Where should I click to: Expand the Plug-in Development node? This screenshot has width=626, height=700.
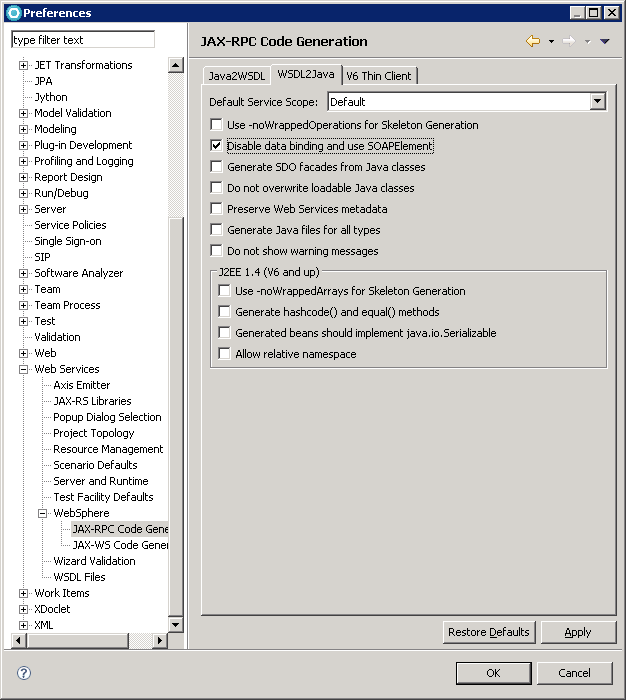[x=23, y=146]
